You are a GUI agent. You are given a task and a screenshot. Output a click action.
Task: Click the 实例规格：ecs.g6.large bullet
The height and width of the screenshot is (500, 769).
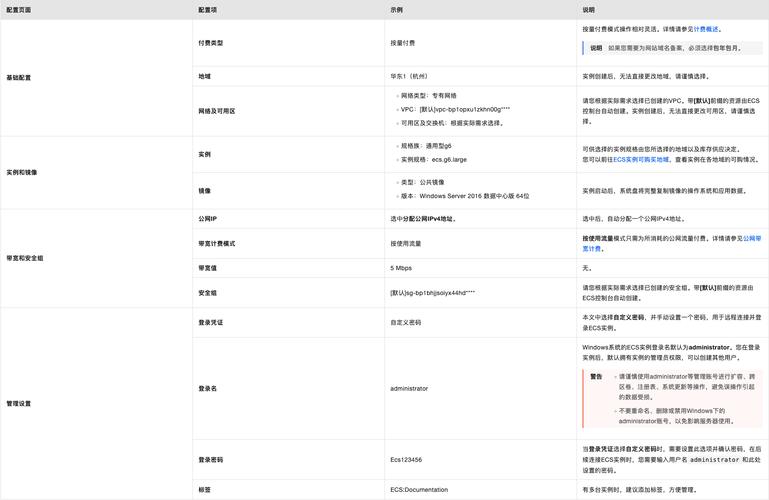coord(434,160)
